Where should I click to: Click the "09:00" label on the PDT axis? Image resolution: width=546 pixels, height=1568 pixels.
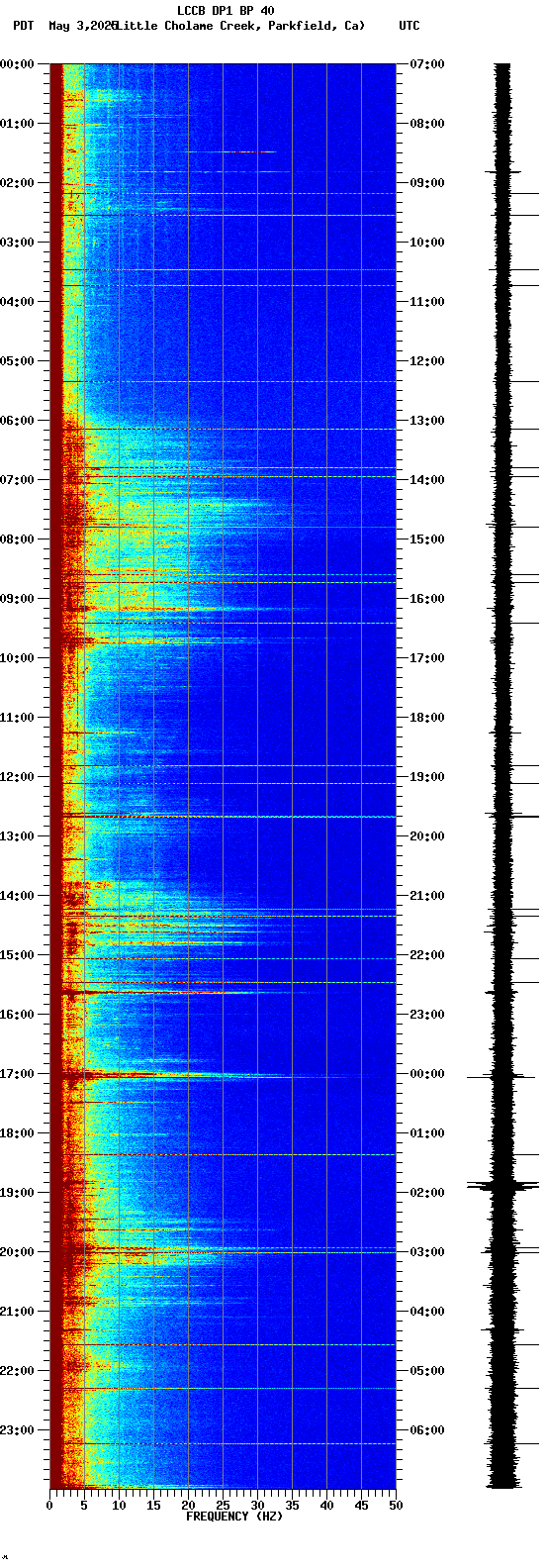[17, 599]
